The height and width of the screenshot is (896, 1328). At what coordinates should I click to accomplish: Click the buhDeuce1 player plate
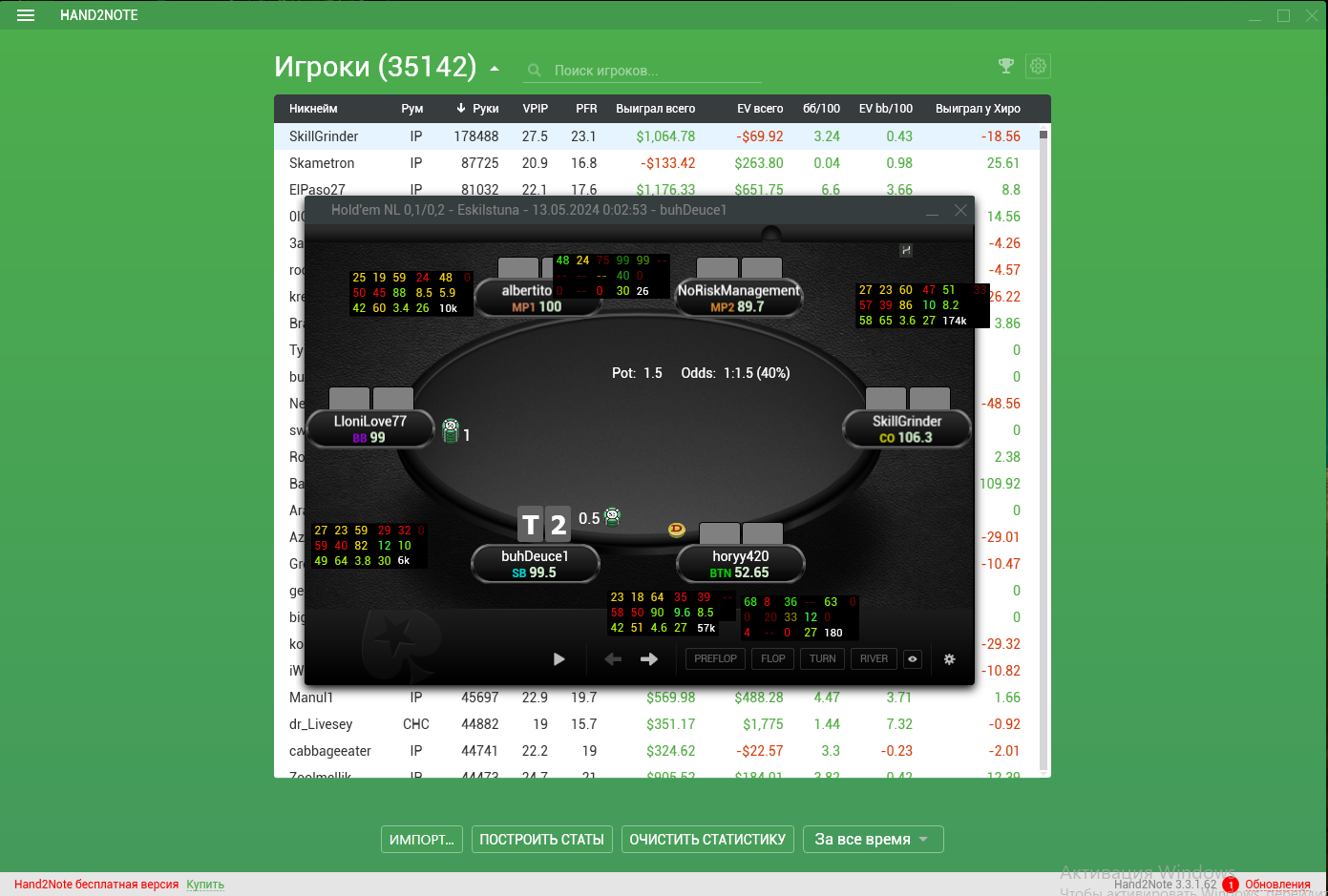[x=536, y=564]
